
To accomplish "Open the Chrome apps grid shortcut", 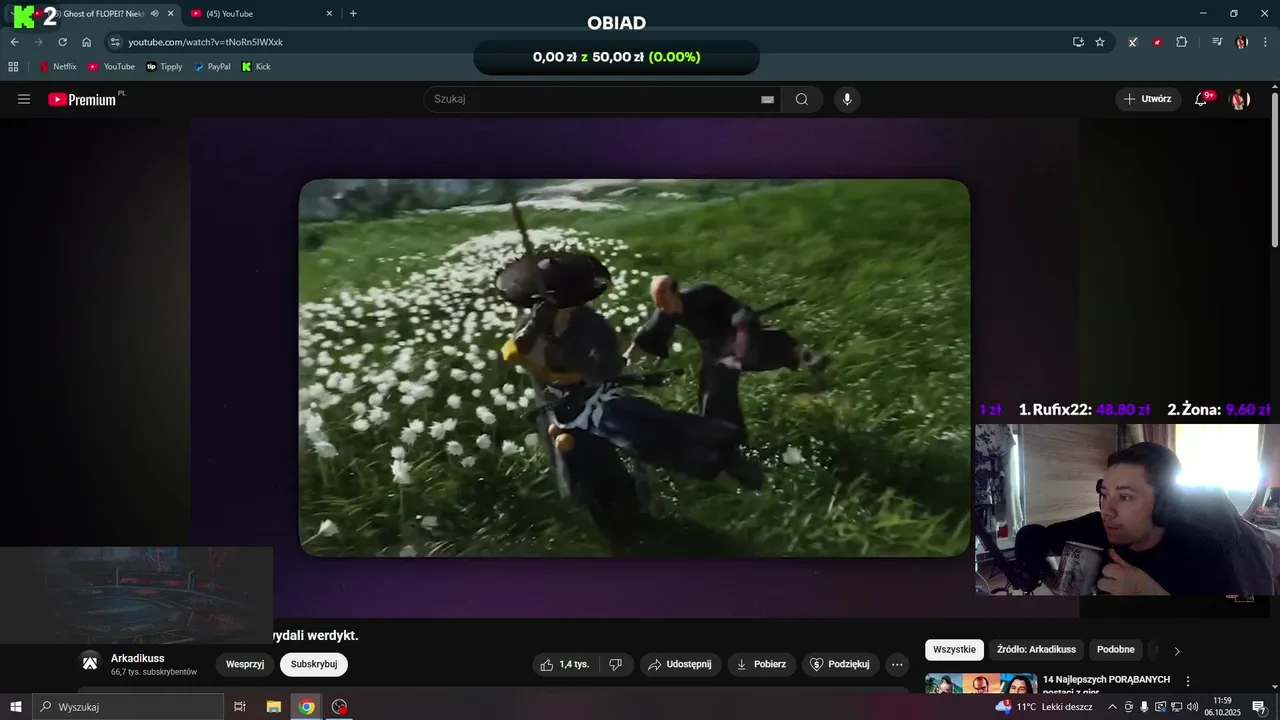I will pos(13,67).
